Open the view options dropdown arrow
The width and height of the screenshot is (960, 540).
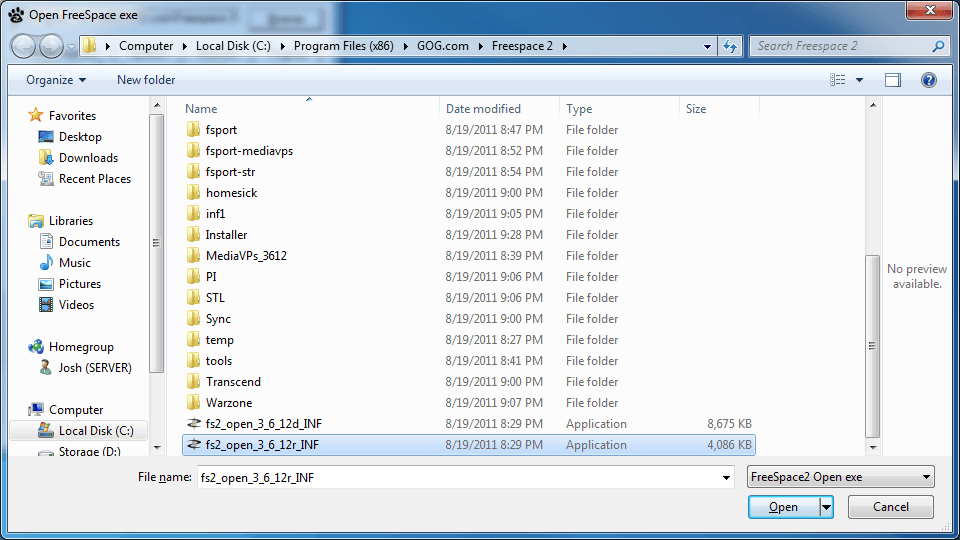point(860,80)
